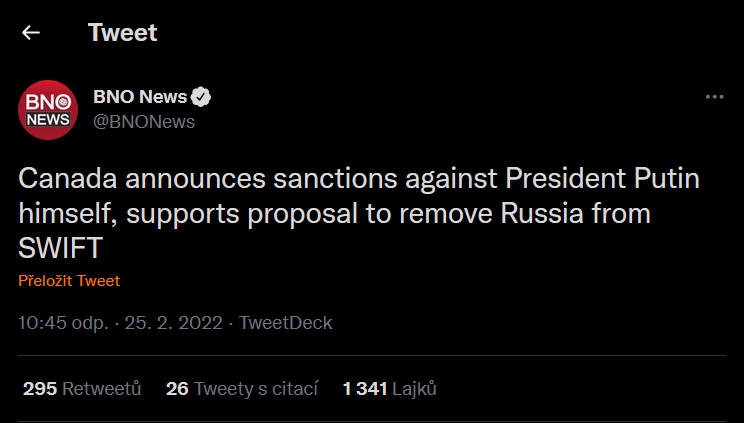The height and width of the screenshot is (423, 744).
Task: Open the TweetDeck source link
Action: [287, 323]
